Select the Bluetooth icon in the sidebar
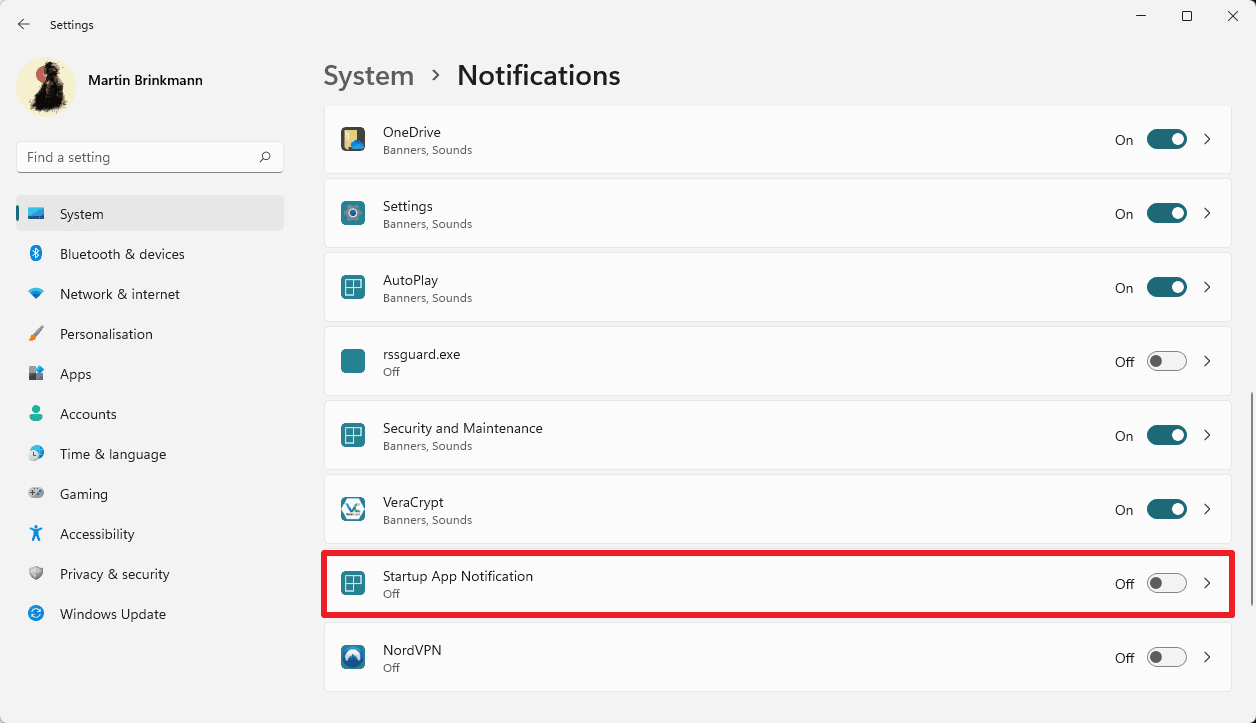The image size is (1256, 723). [x=36, y=254]
